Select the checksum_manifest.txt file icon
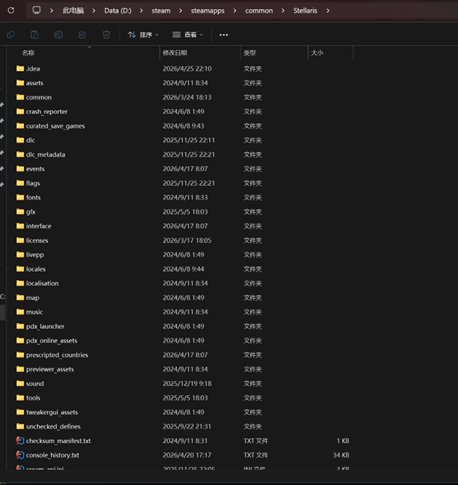 coord(20,441)
